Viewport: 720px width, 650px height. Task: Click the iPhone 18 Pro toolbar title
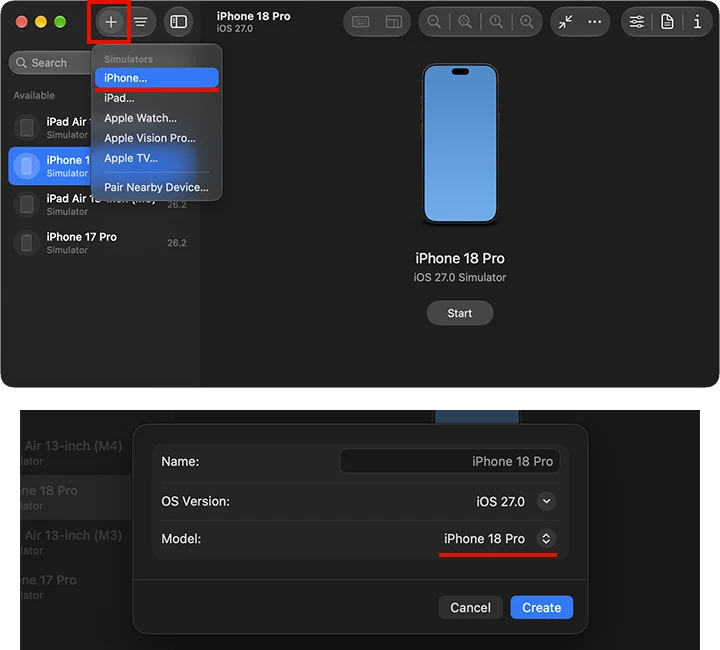click(253, 17)
